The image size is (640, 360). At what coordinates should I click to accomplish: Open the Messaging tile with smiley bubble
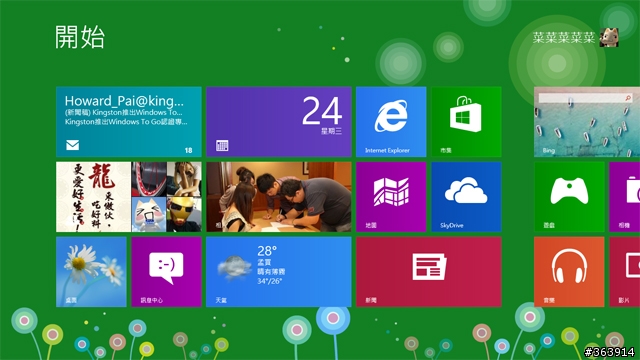pyautogui.click(x=166, y=272)
